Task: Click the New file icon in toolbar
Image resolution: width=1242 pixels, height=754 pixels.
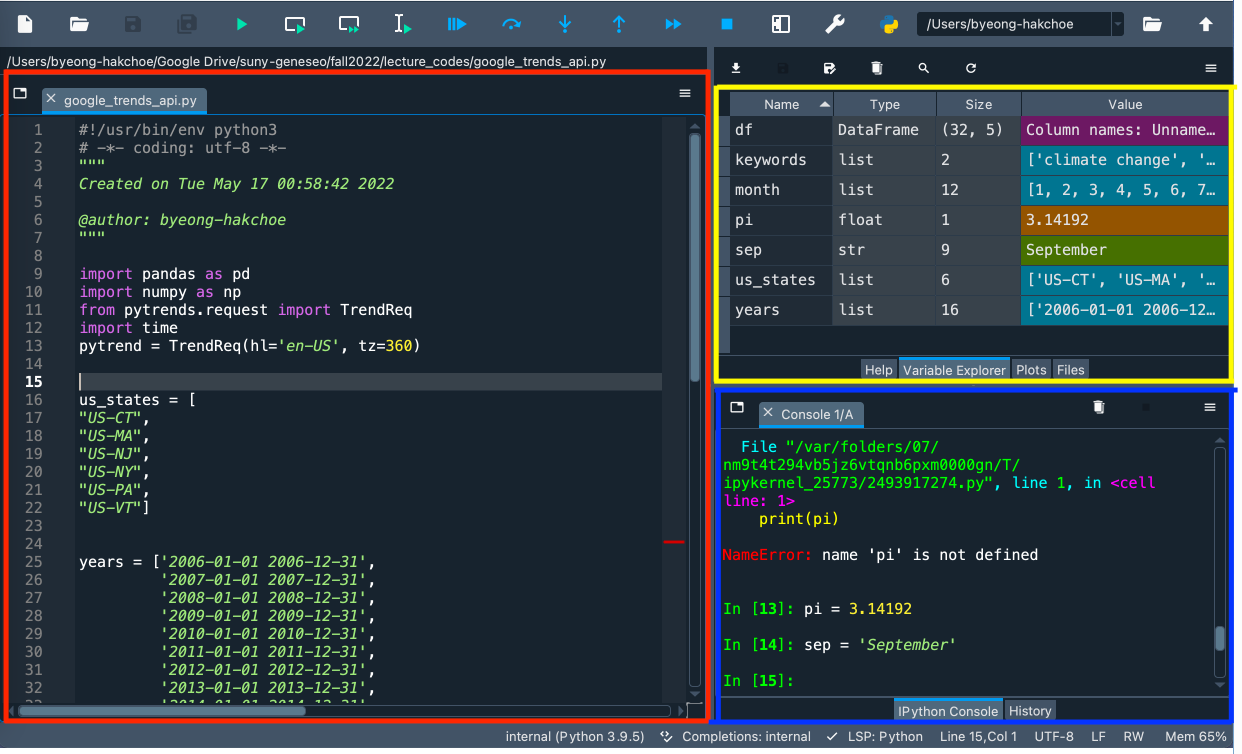Action: click(x=25, y=24)
